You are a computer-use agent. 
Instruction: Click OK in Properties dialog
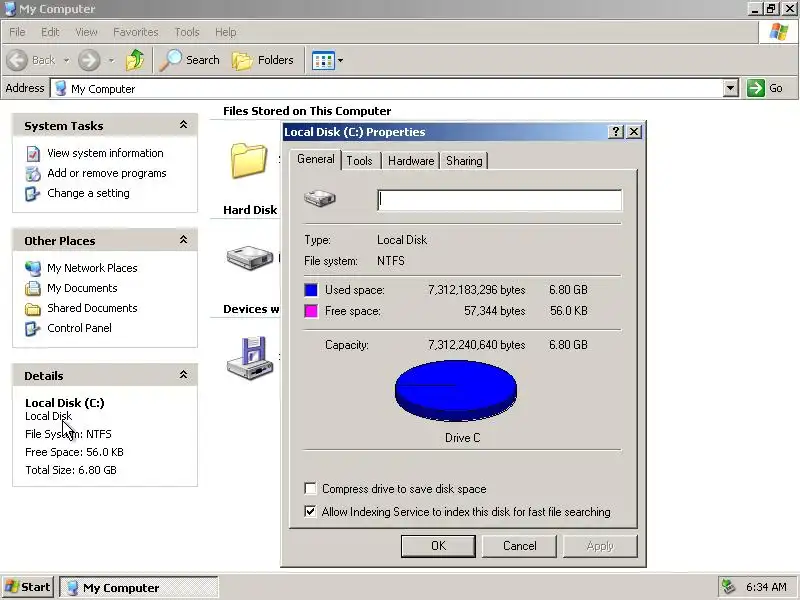pyautogui.click(x=438, y=546)
